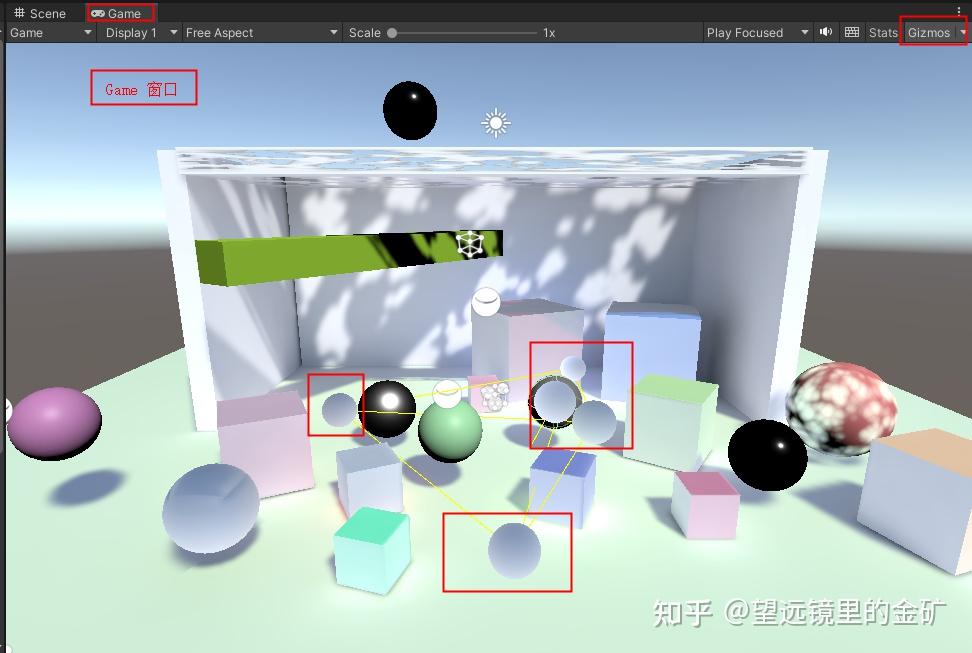
Task: Select the Game tab
Action: (116, 13)
